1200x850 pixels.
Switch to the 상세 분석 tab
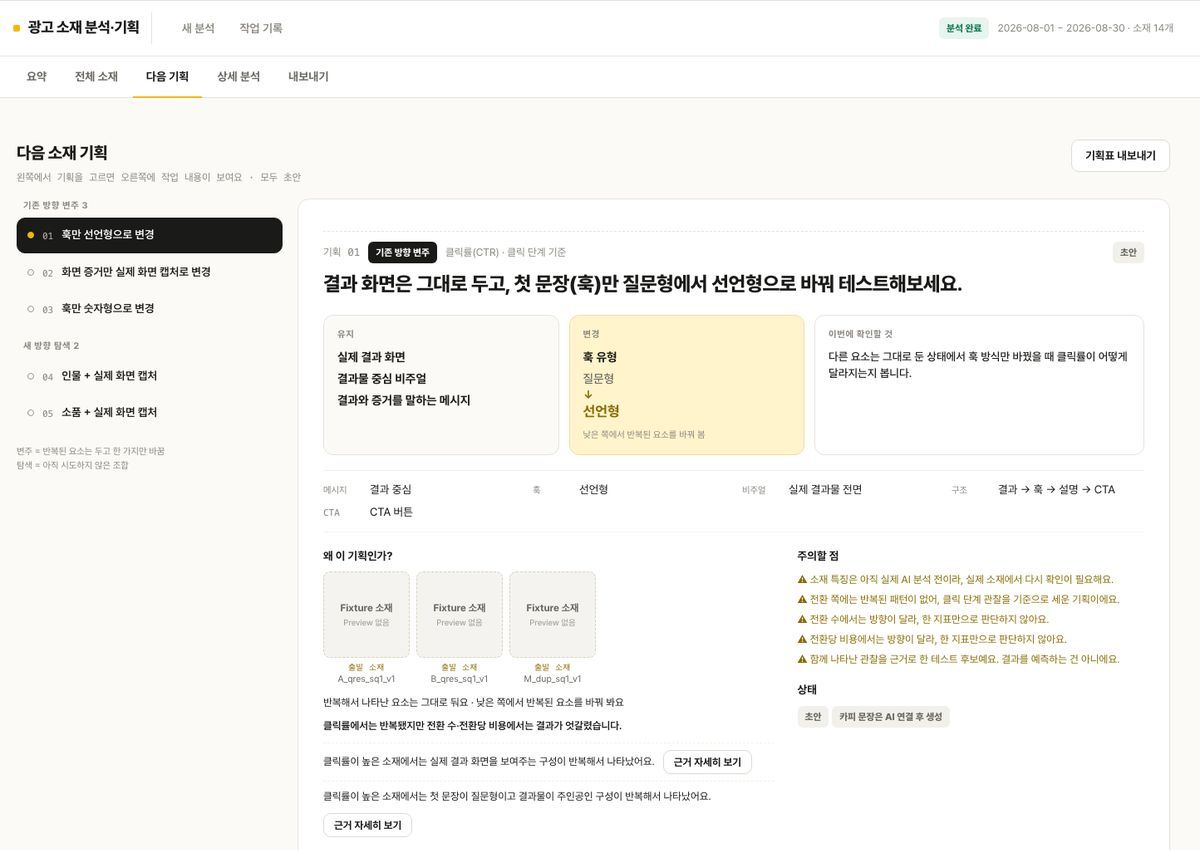coord(238,76)
